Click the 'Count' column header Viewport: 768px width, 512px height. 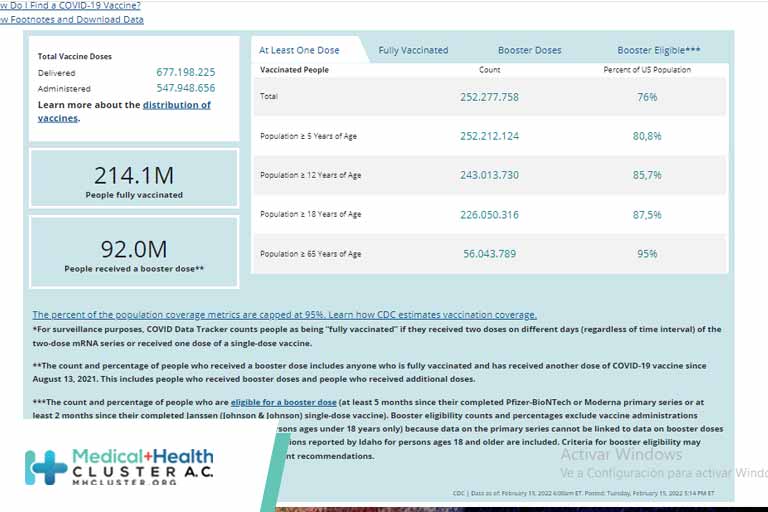[x=489, y=70]
